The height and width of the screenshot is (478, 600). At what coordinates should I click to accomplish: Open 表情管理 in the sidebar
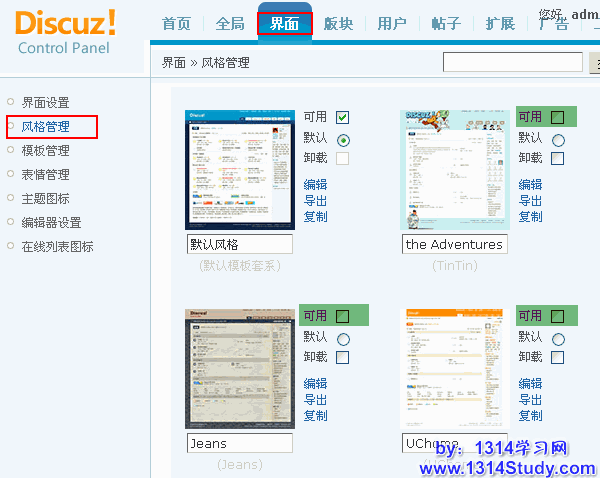tap(46, 175)
